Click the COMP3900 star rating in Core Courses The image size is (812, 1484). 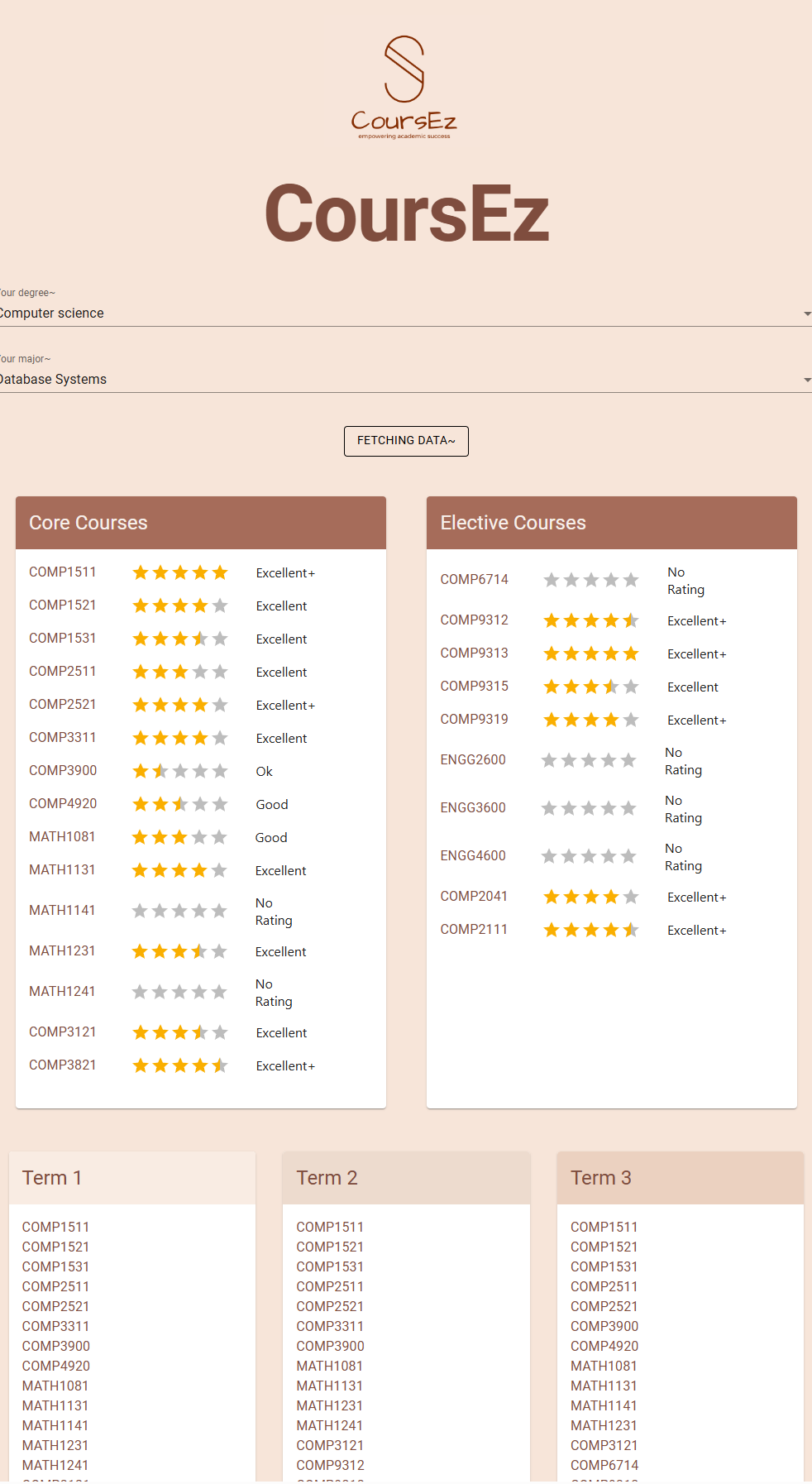(180, 771)
